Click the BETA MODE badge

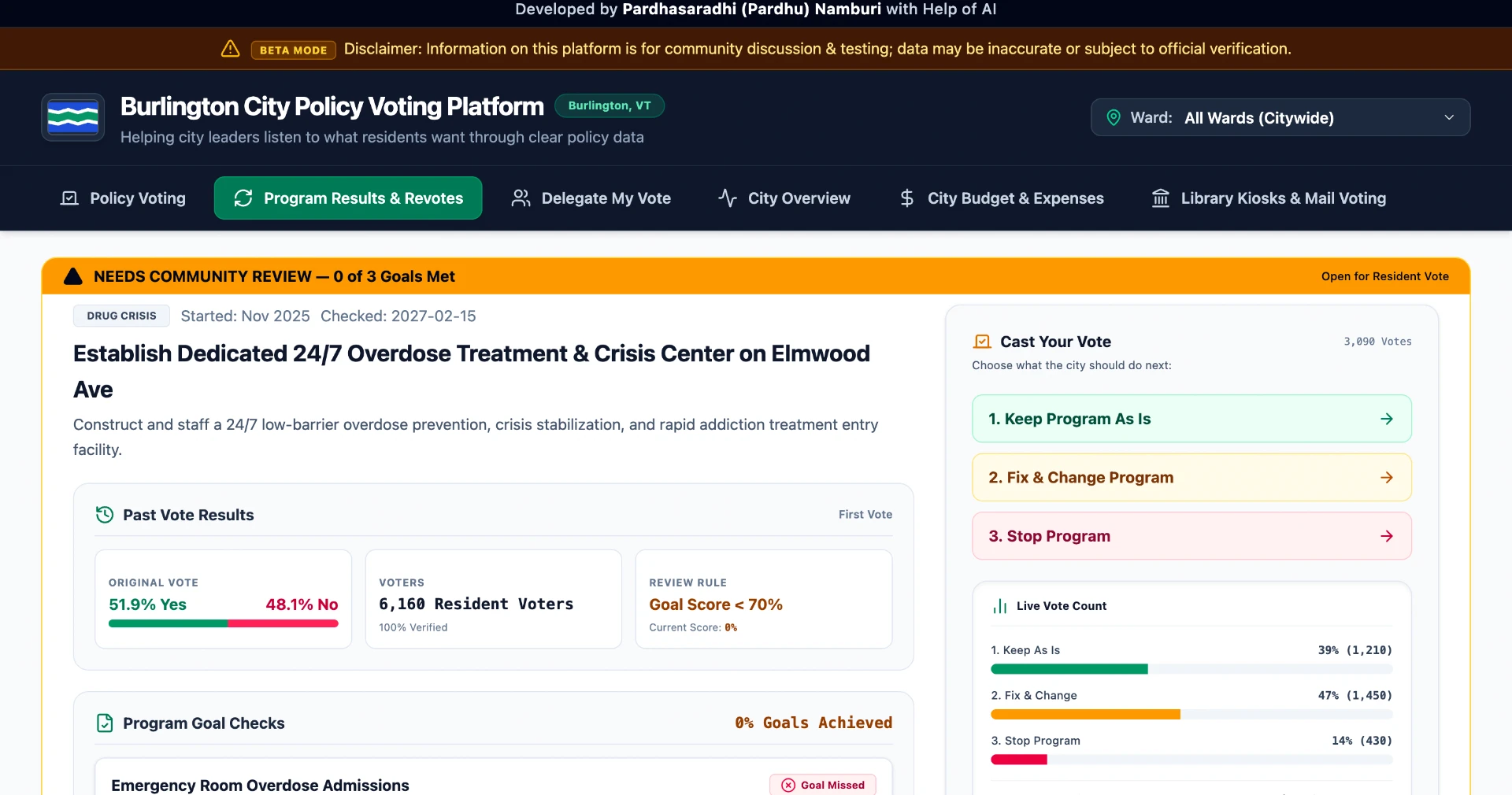293,50
